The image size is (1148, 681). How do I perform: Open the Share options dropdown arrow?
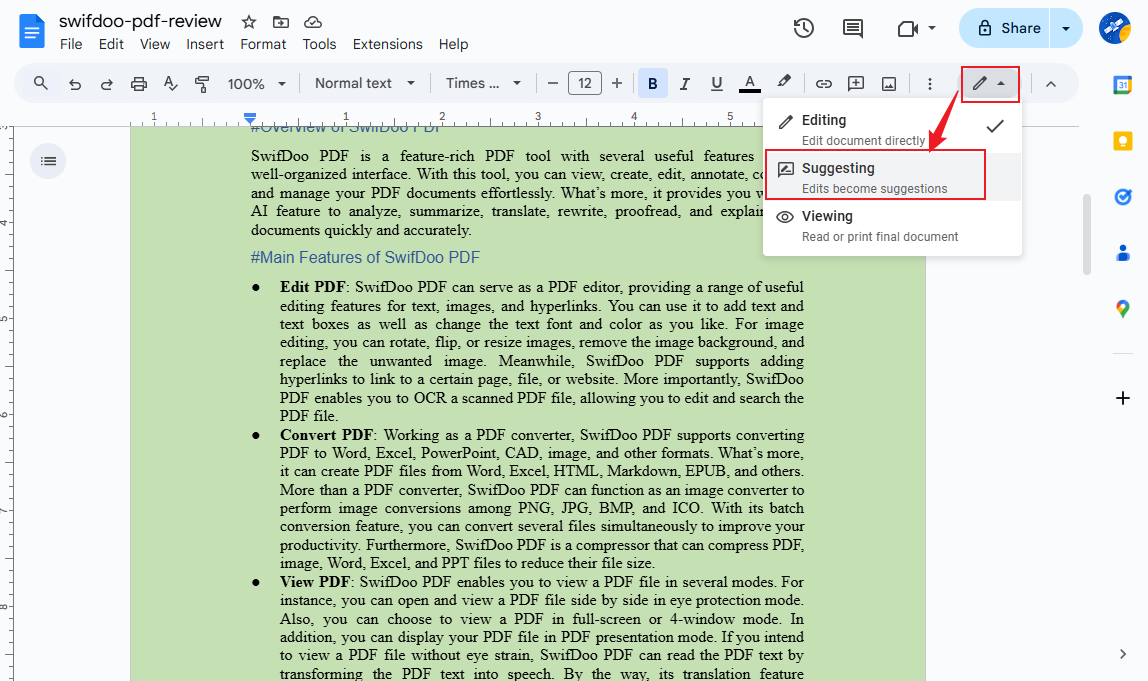click(x=1066, y=29)
